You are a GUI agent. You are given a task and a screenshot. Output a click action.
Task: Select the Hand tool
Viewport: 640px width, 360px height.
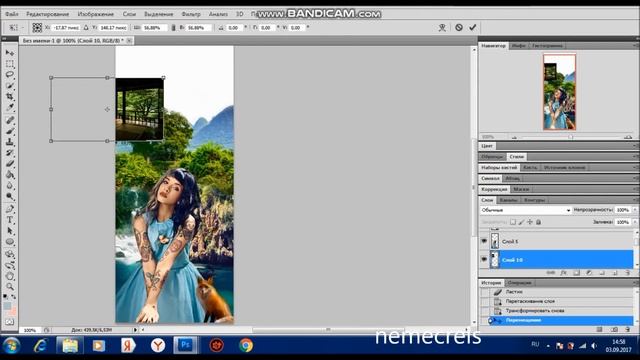point(10,276)
